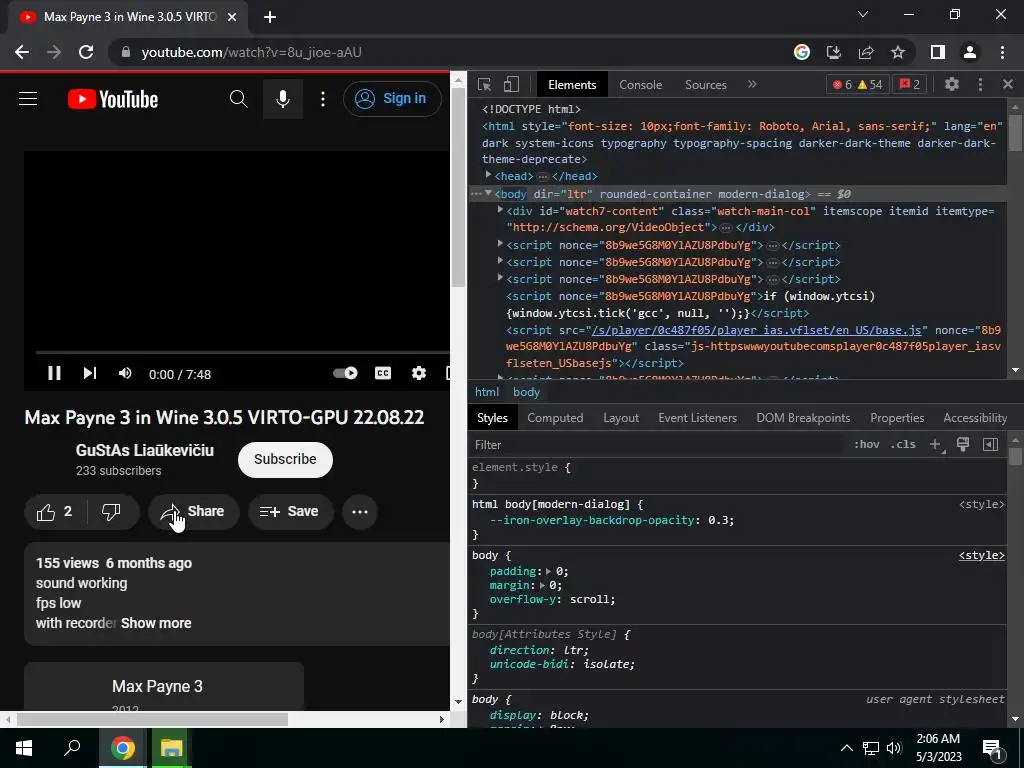Toggle the .cls class editor
1024x768 pixels.
(903, 445)
